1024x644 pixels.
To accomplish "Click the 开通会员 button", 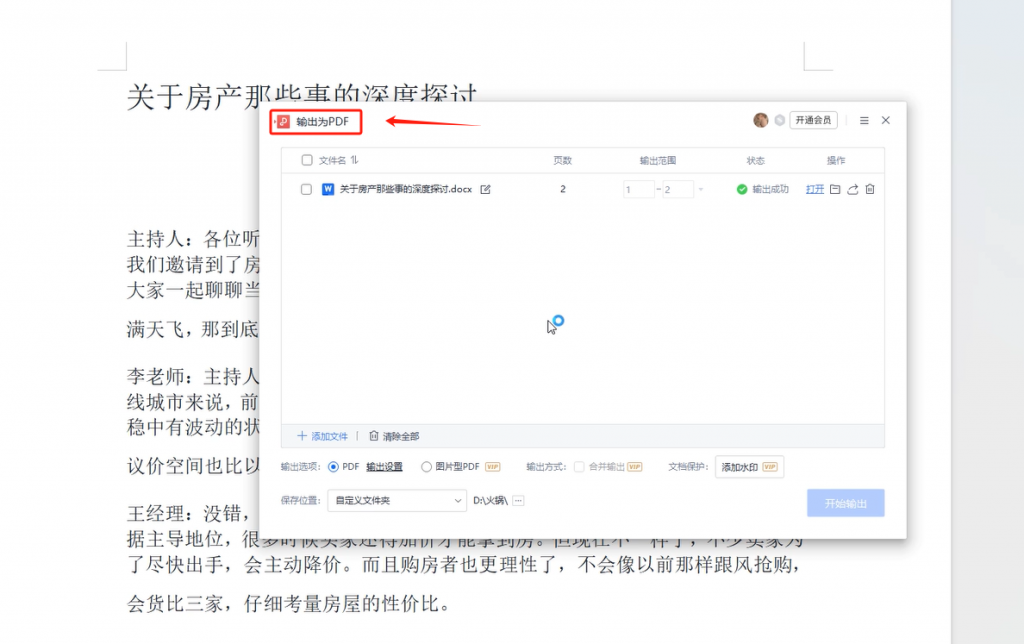I will [x=813, y=120].
